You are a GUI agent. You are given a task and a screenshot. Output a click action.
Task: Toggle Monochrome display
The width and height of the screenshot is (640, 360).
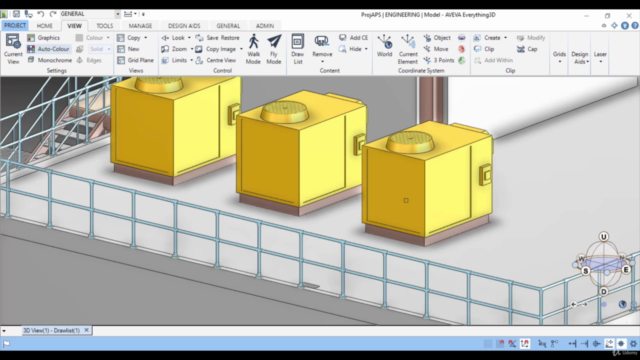tap(49, 60)
